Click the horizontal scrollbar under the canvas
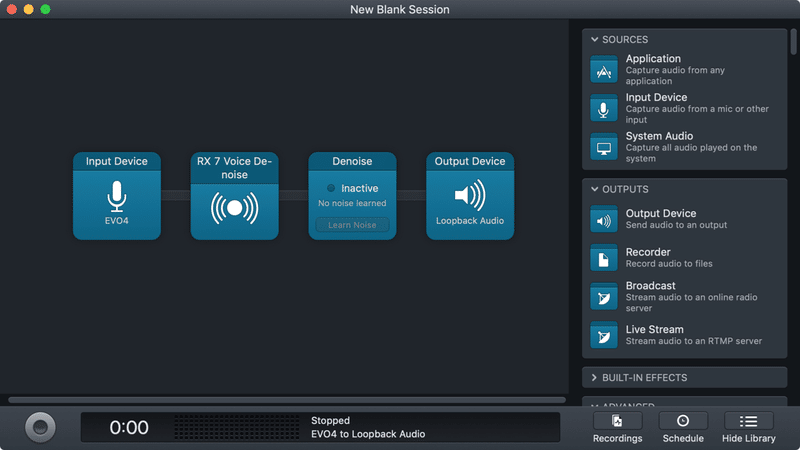 click(x=287, y=400)
